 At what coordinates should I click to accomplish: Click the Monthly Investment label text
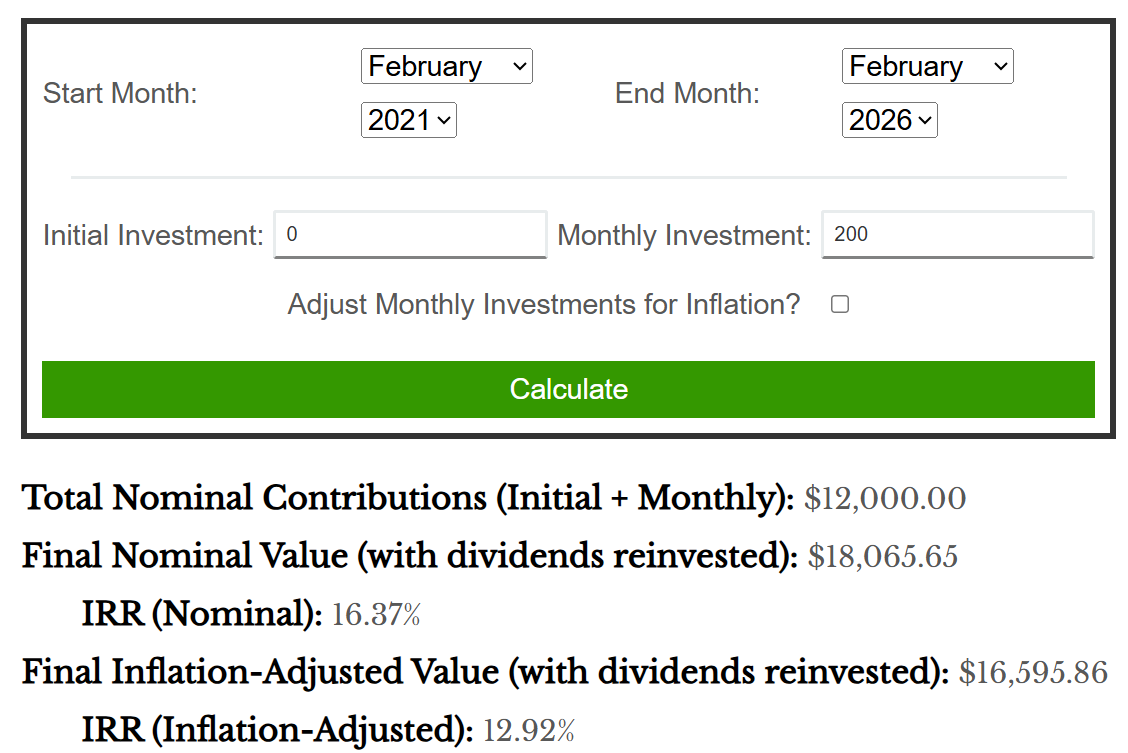tap(684, 236)
